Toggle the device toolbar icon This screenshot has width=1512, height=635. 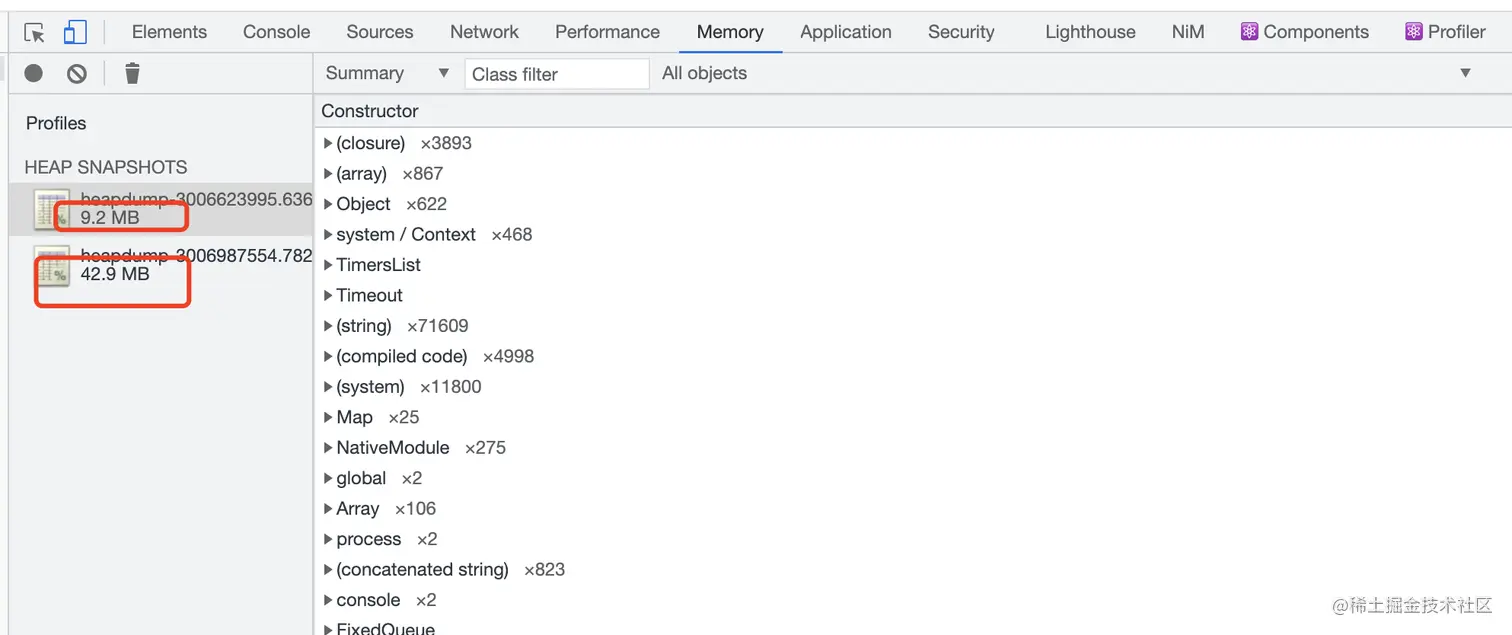[x=75, y=32]
